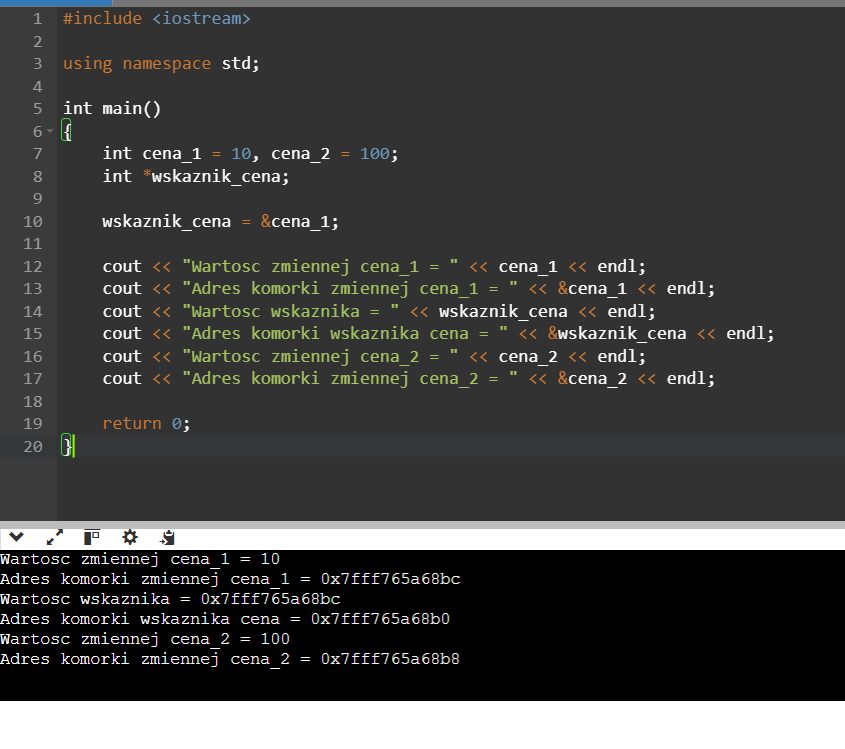
Task: Click the clipboard paste-input icon in console toolbar
Action: click(168, 537)
